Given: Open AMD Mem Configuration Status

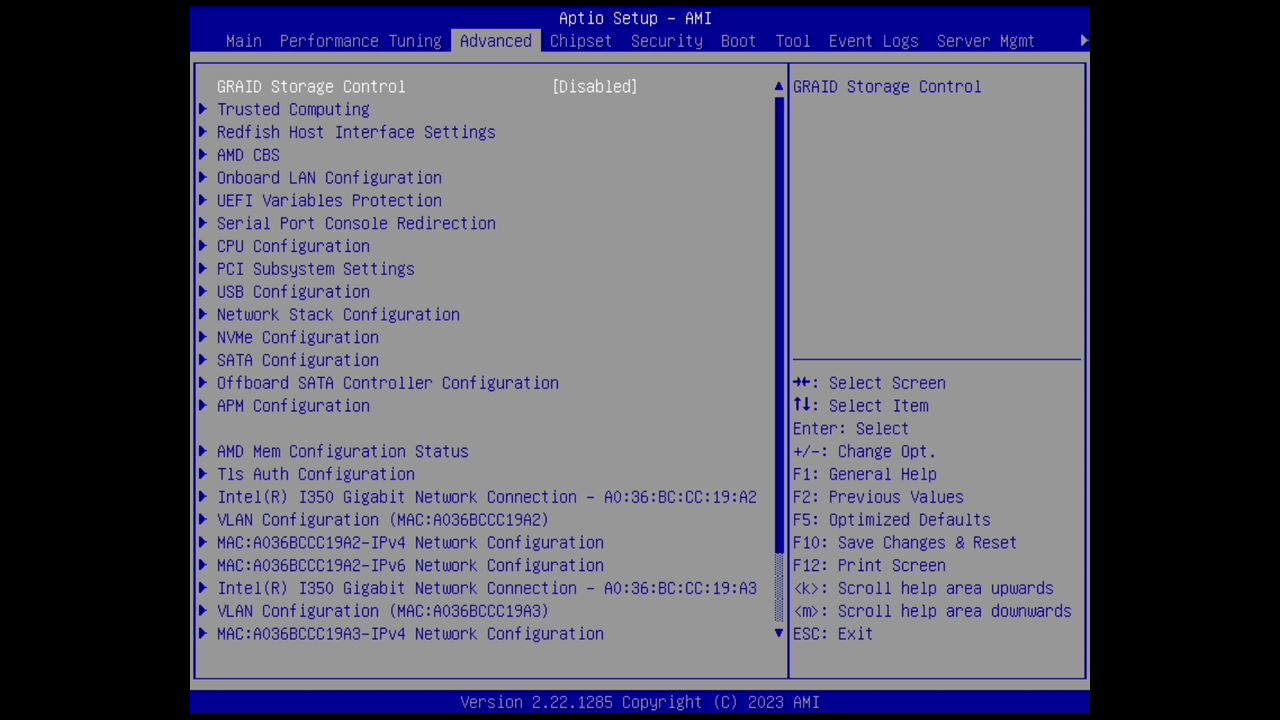Looking at the screenshot, I should click(x=342, y=452).
